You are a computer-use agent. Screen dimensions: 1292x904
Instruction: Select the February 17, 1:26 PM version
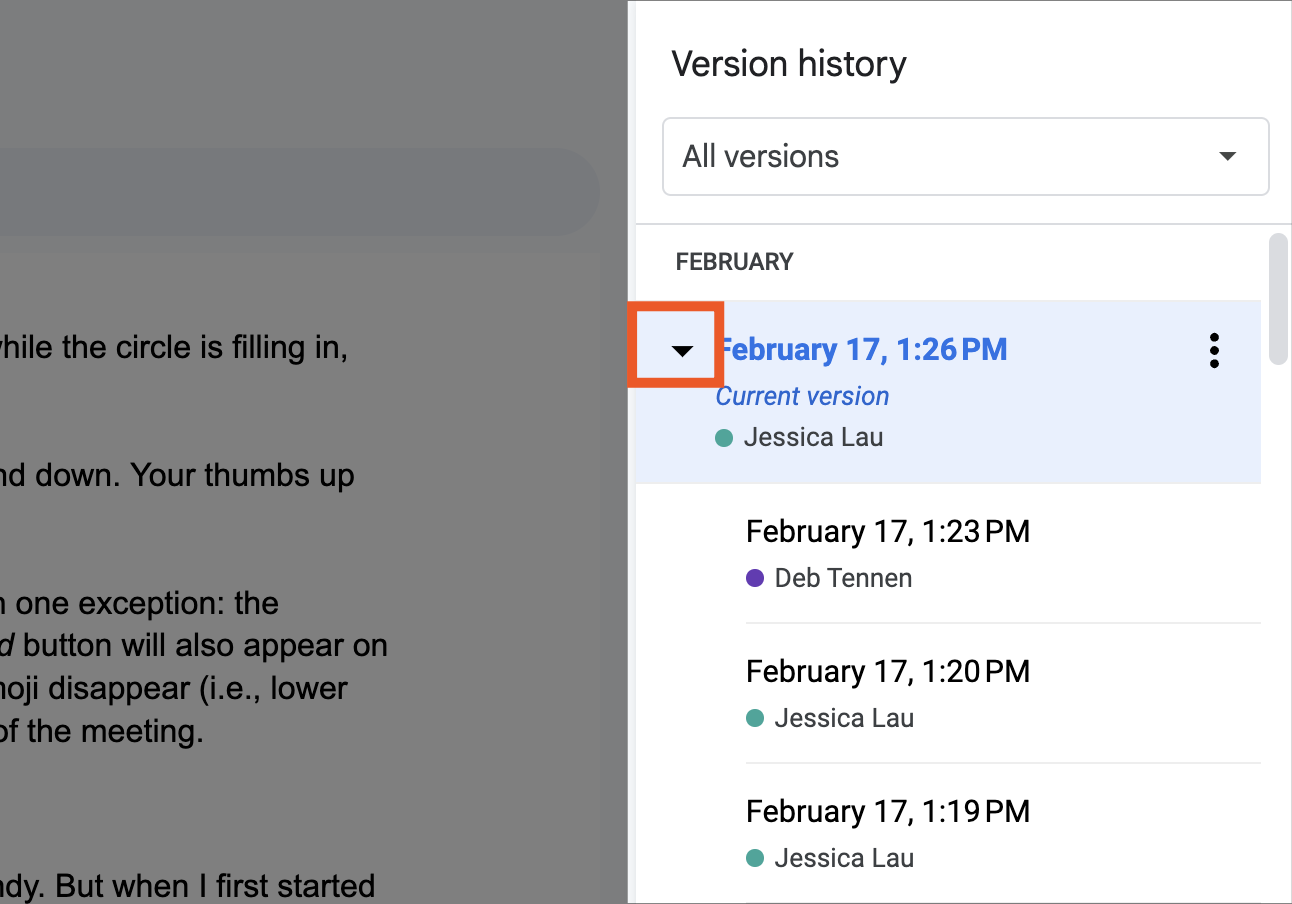[864, 349]
